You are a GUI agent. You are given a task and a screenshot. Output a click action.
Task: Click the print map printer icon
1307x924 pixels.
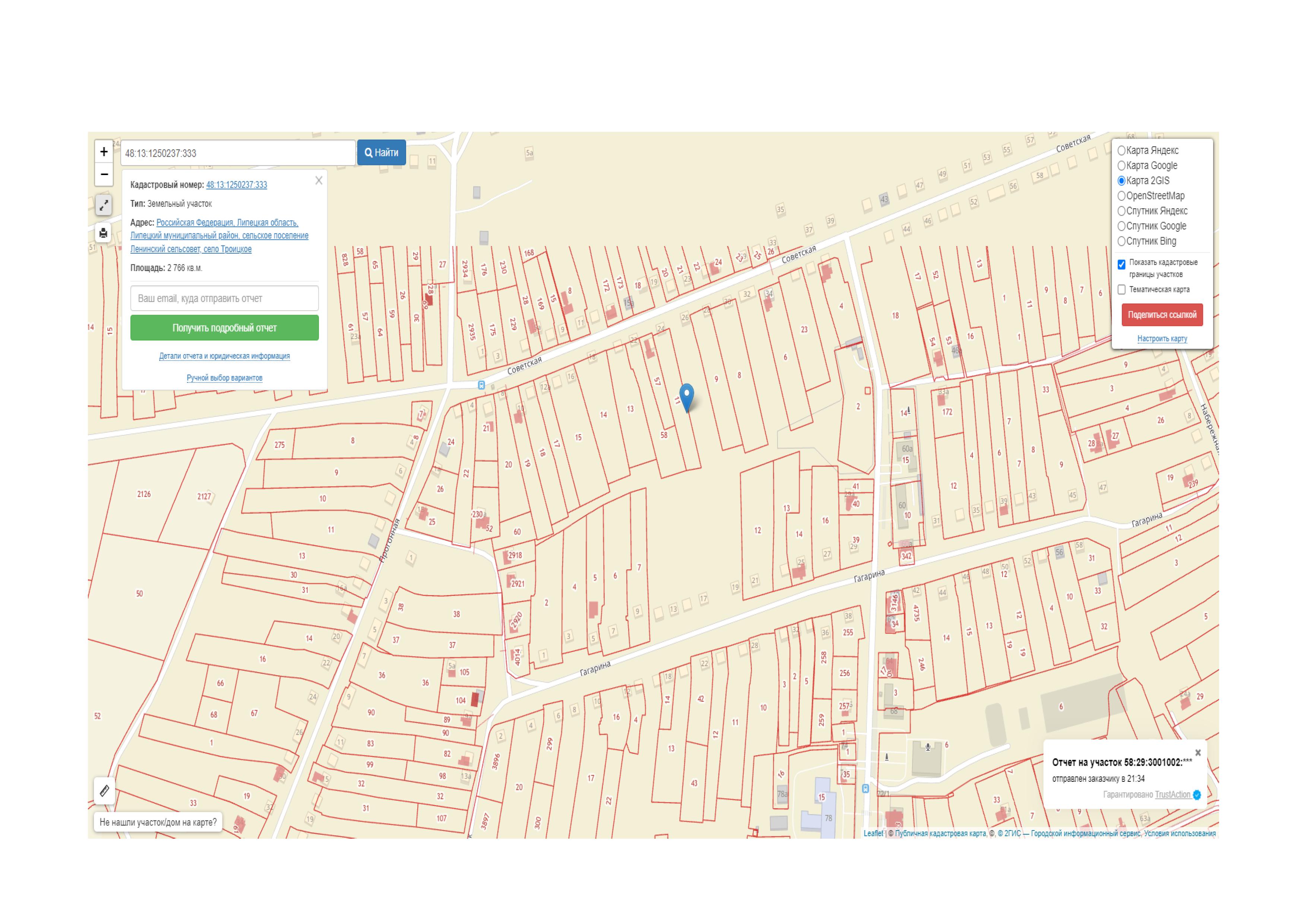[x=104, y=233]
